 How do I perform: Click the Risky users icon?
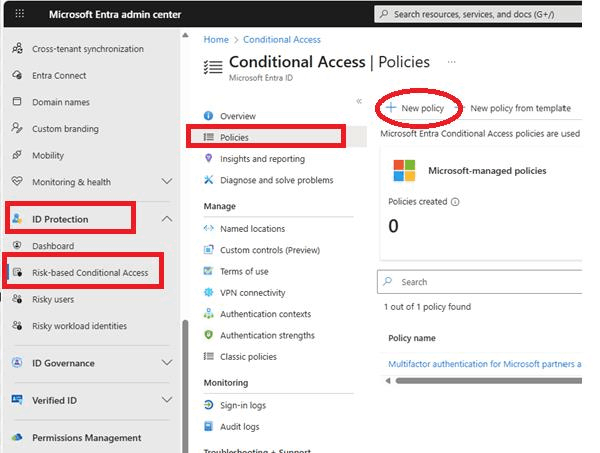tap(17, 299)
